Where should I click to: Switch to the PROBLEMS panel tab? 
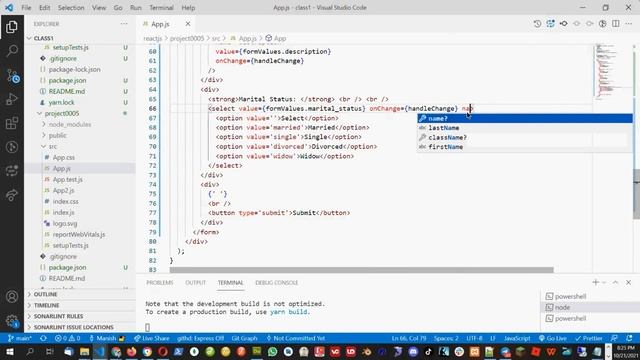pyautogui.click(x=160, y=282)
